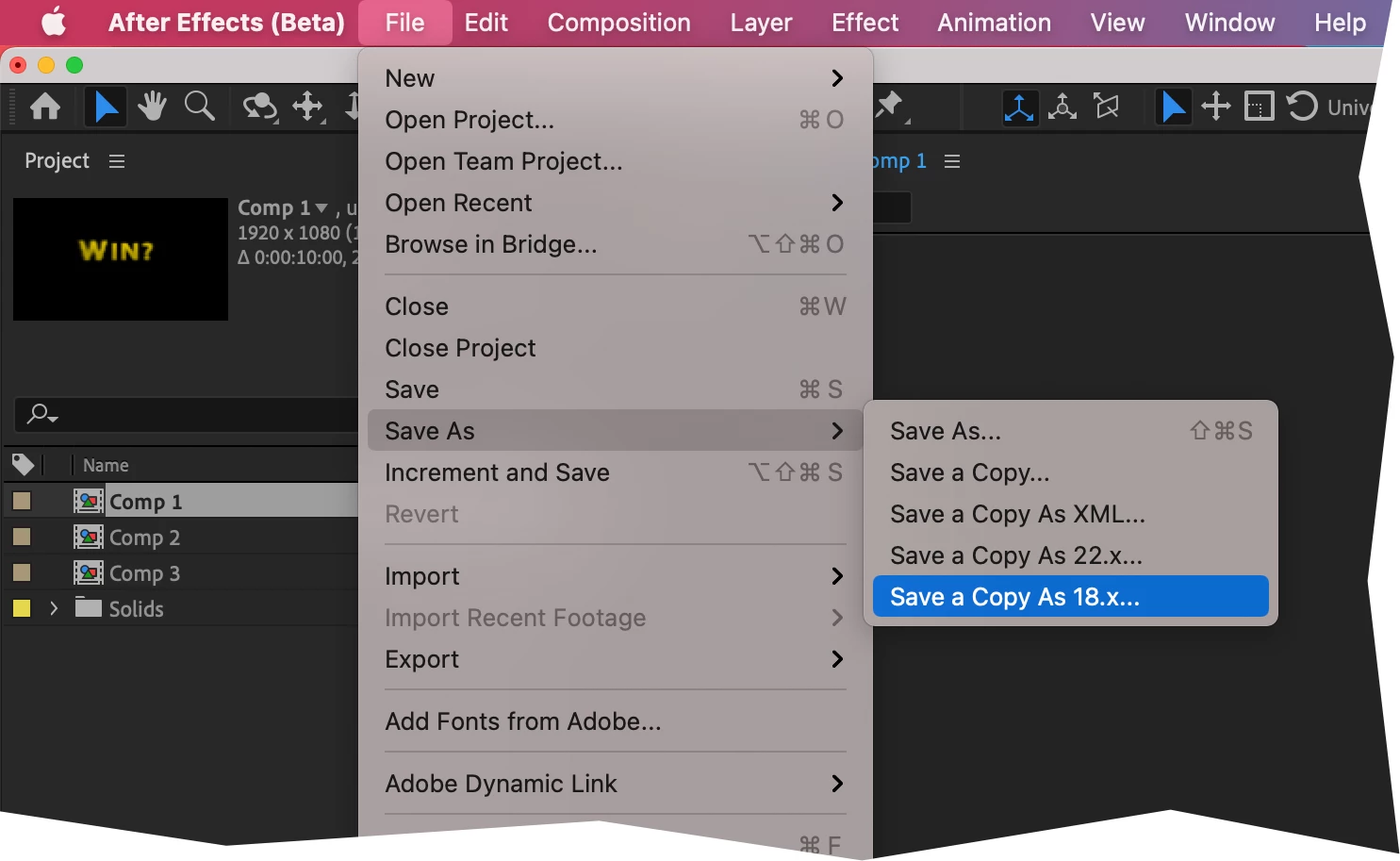The image size is (1400, 861).
Task: Select the Selection arrow tool
Action: pos(105,107)
